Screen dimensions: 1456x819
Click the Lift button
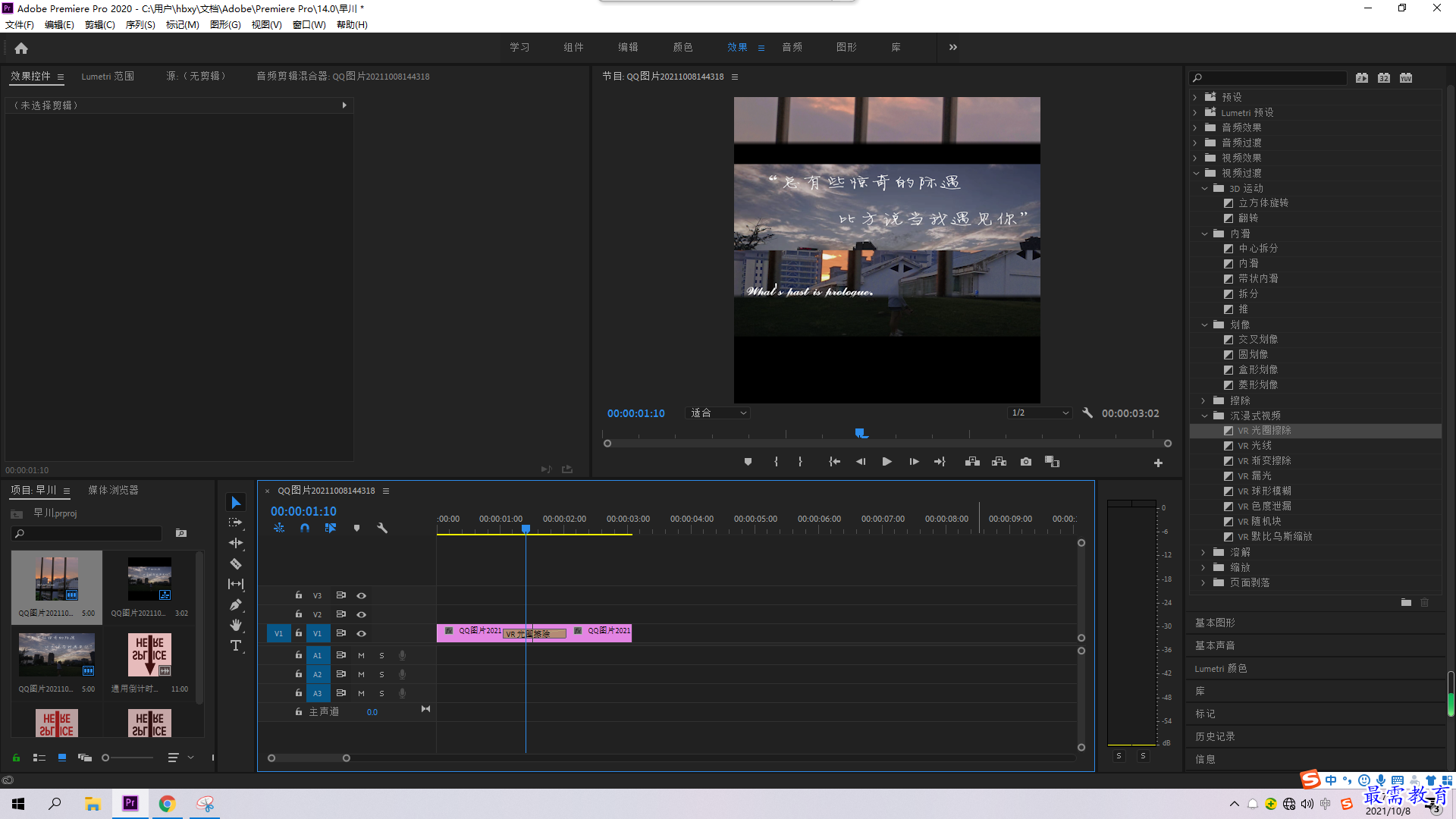[972, 462]
